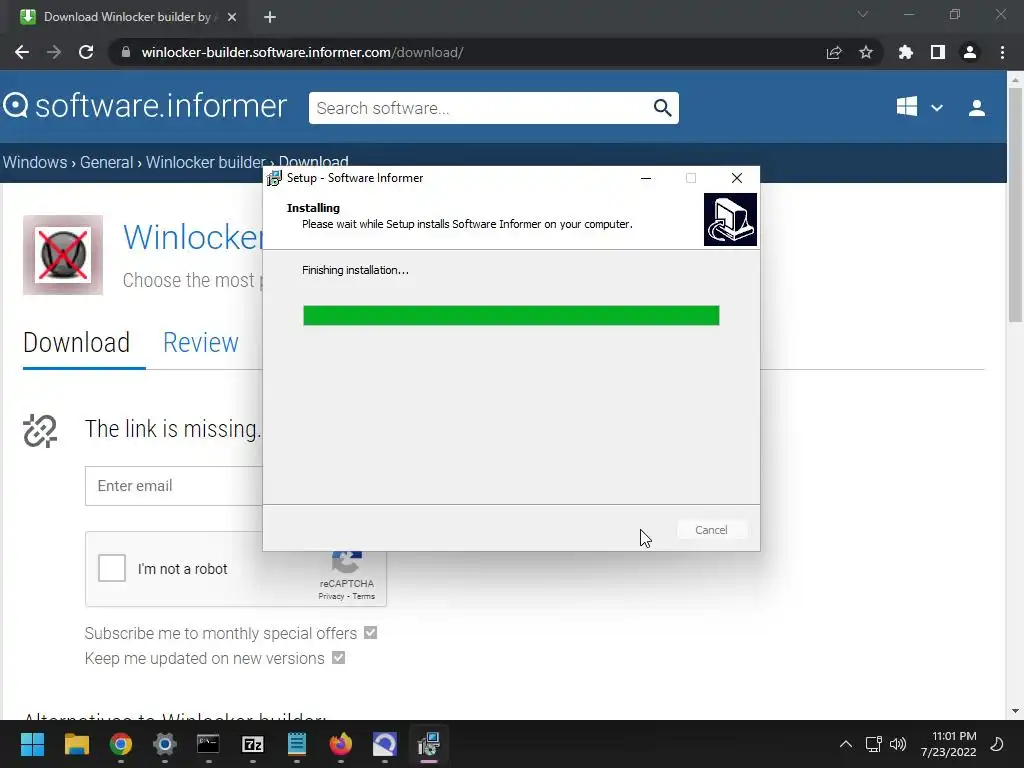The width and height of the screenshot is (1024, 768).
Task: Open the reCAPTCHA Privacy link
Action: pyautogui.click(x=331, y=596)
